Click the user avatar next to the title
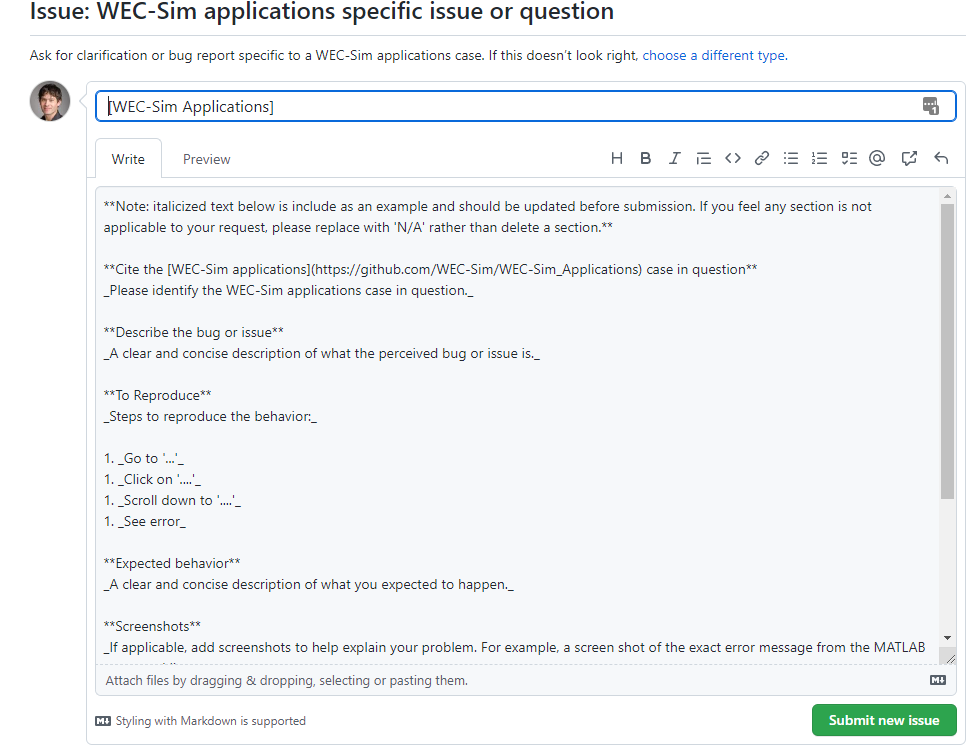977x750 pixels. coord(49,100)
